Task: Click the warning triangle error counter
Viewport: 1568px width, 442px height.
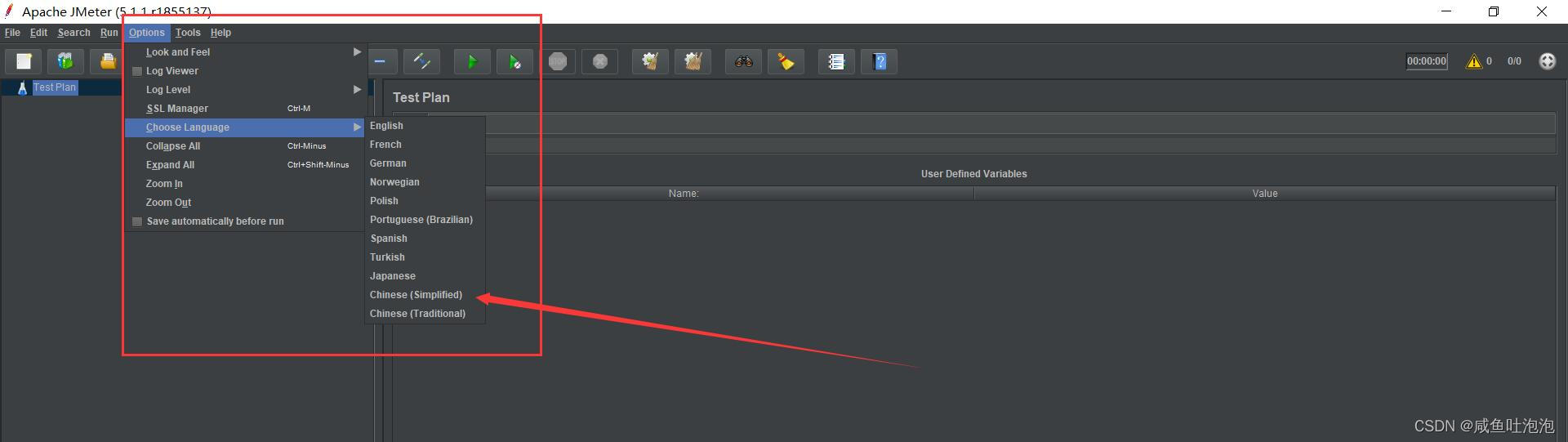Action: tap(1474, 61)
